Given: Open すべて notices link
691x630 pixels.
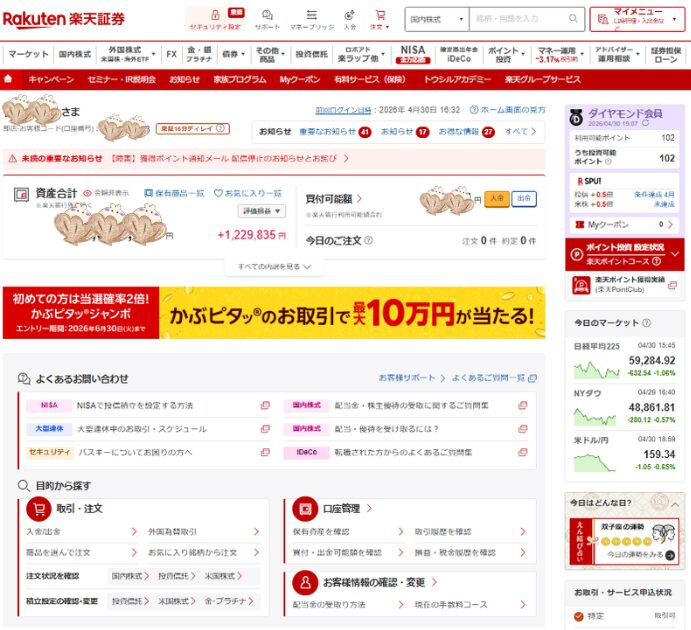Looking at the screenshot, I should 520,131.
